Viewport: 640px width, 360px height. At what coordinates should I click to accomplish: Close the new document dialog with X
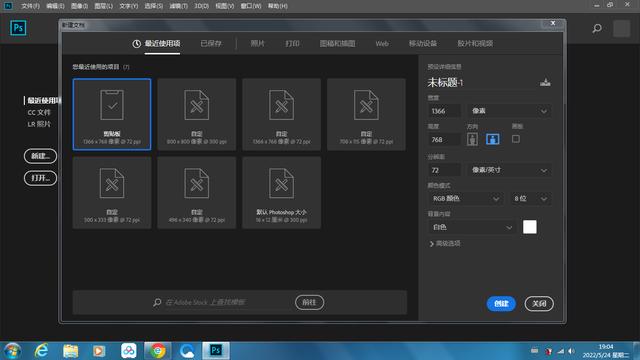coord(553,24)
